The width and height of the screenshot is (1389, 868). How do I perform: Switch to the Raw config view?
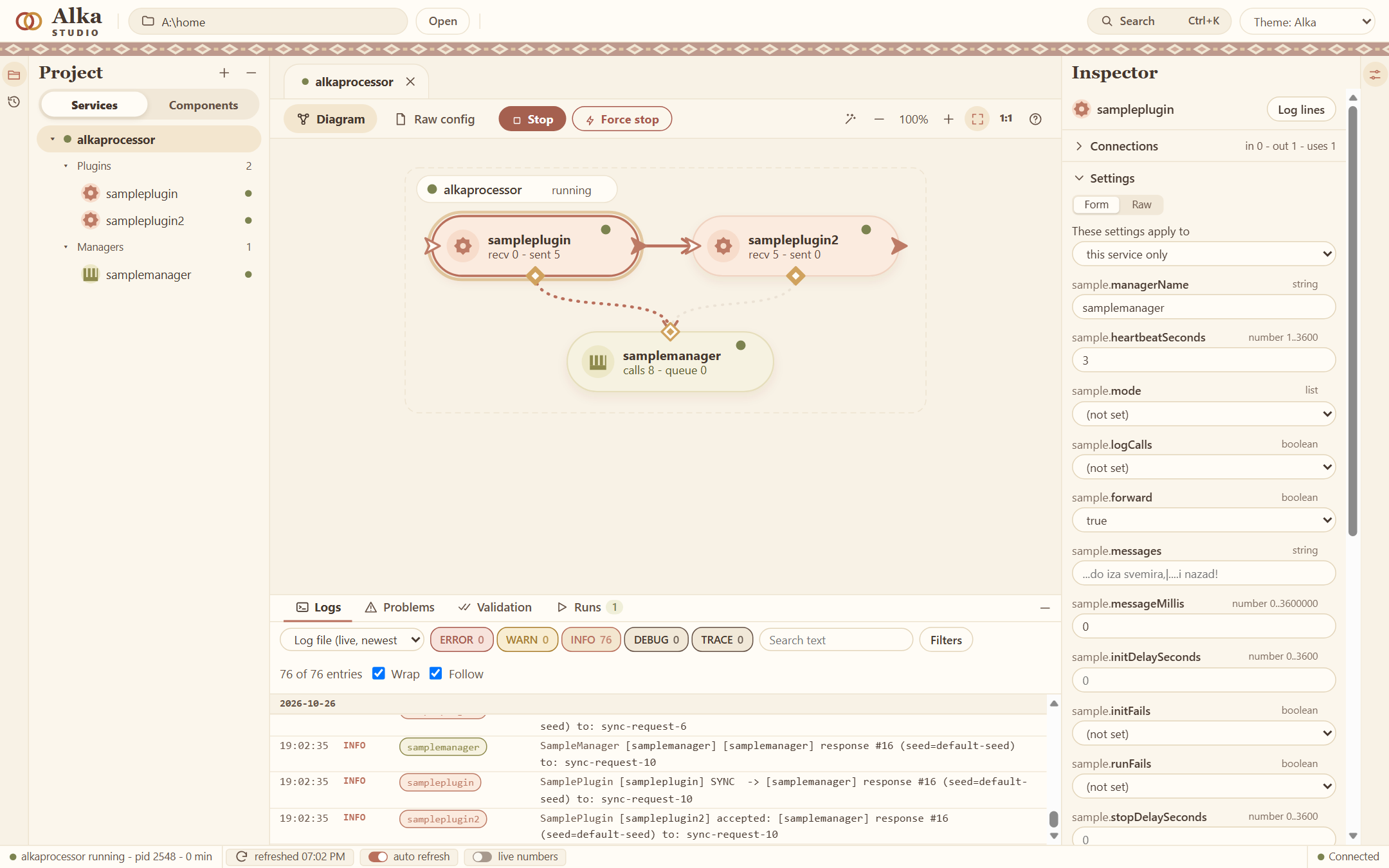[435, 119]
